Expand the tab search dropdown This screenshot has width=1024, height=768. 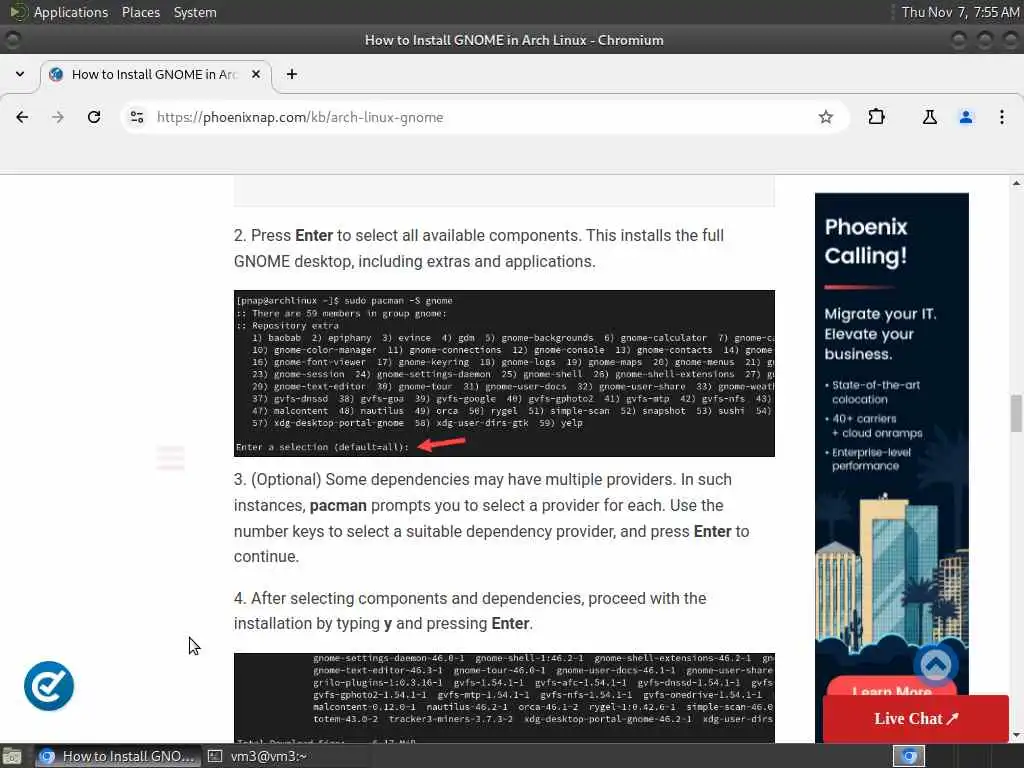click(20, 74)
